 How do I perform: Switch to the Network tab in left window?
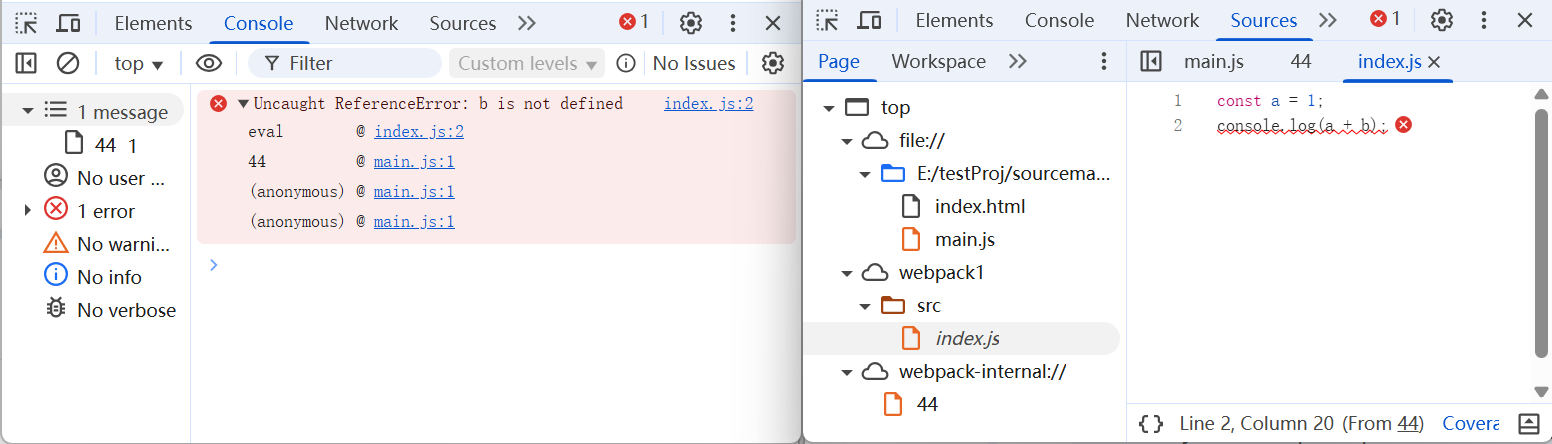[x=361, y=22]
